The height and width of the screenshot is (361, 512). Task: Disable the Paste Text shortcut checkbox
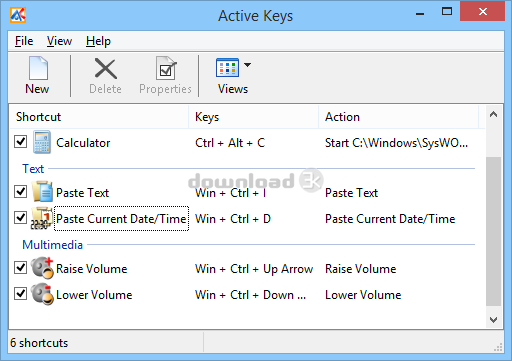[x=21, y=191]
